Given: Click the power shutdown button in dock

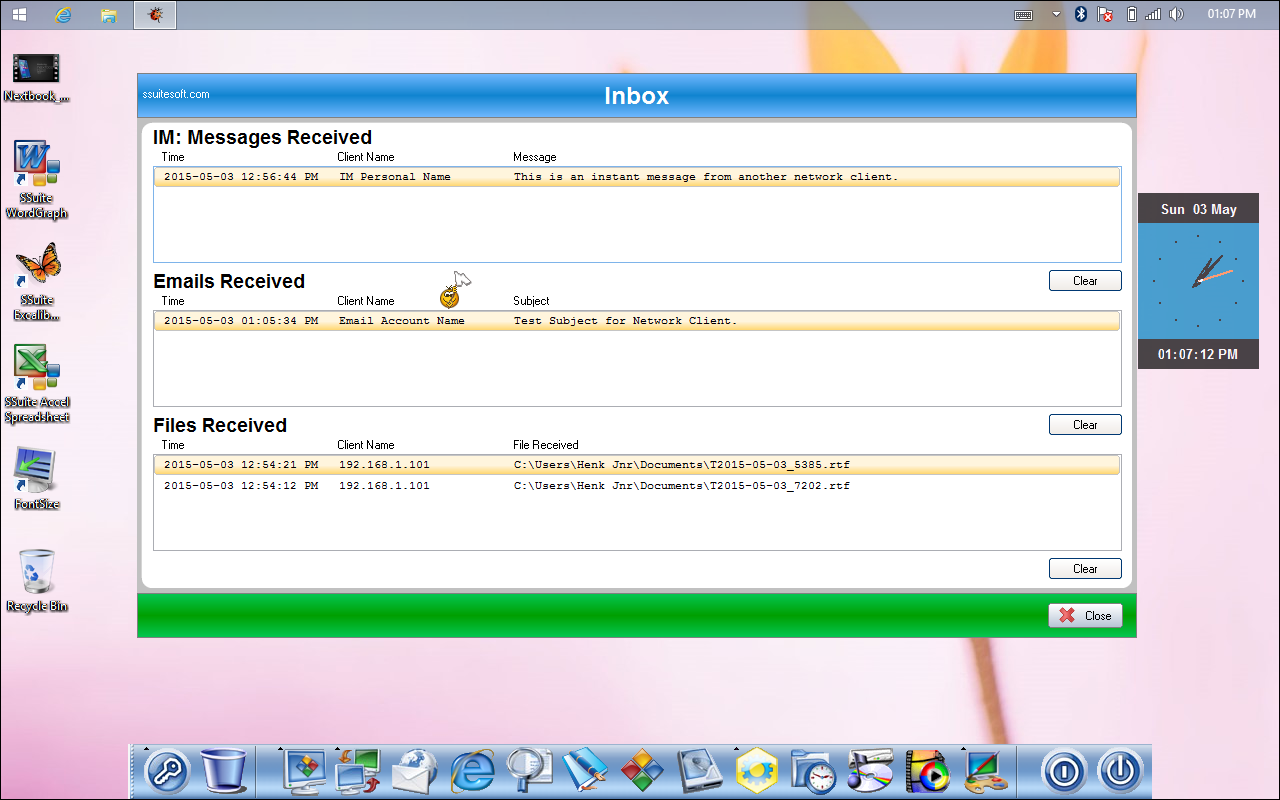Looking at the screenshot, I should [x=1120, y=771].
